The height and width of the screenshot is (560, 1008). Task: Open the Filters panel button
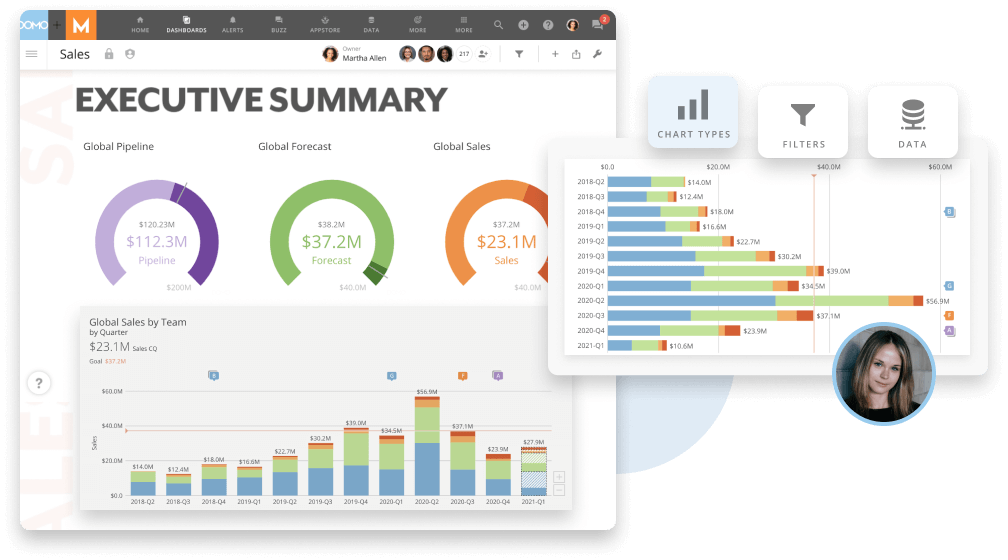[x=803, y=122]
